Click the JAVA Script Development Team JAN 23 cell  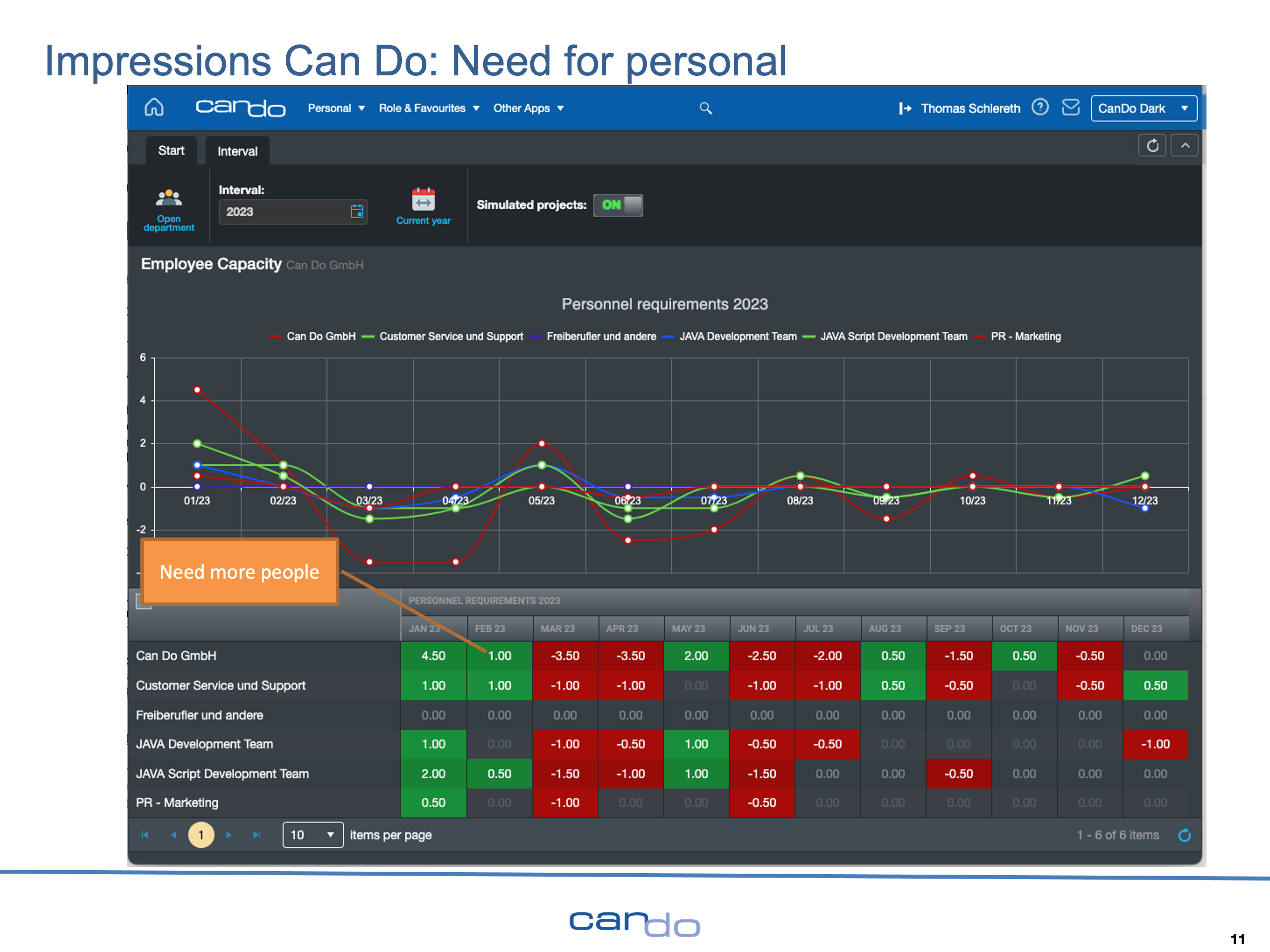coord(434,774)
